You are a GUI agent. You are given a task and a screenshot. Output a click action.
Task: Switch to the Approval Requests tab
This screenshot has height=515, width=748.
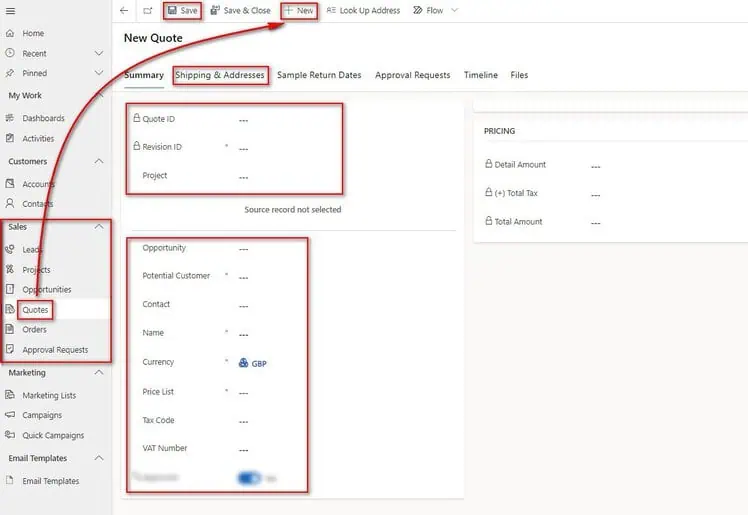click(413, 75)
